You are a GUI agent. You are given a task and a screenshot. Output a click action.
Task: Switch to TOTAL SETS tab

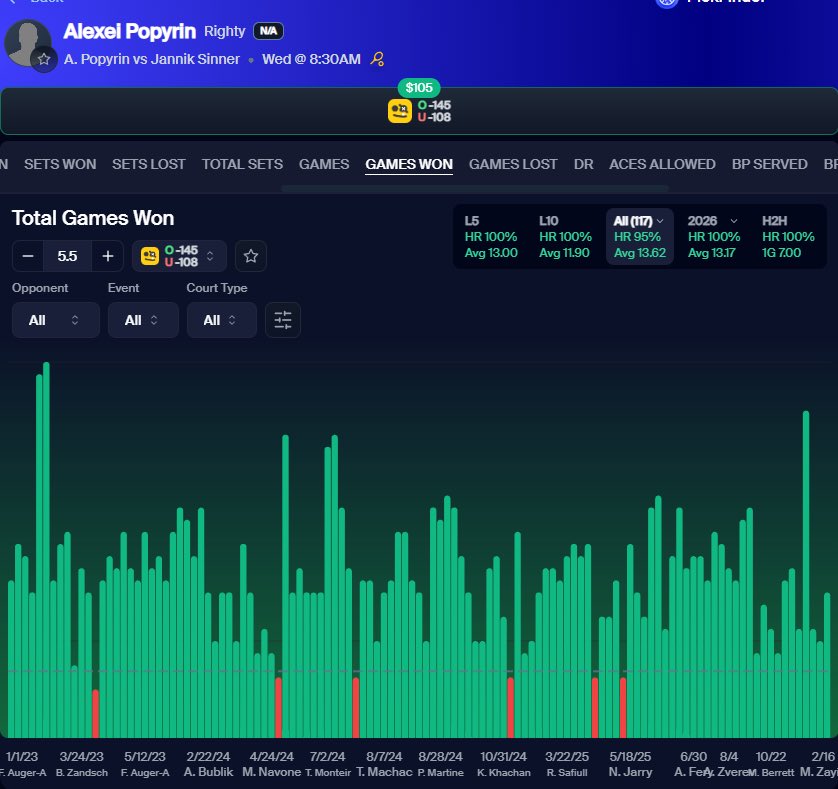click(x=242, y=164)
